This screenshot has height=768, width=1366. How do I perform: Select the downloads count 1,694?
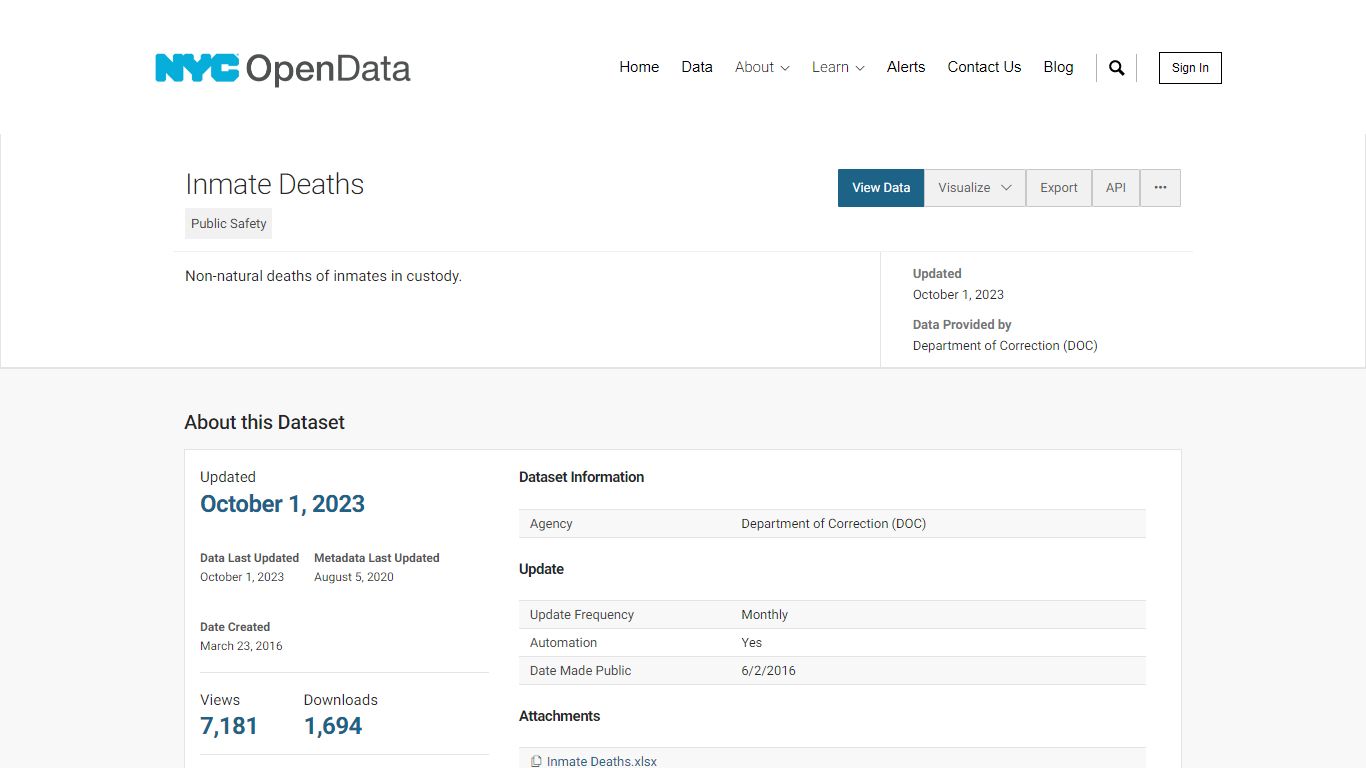tap(333, 726)
